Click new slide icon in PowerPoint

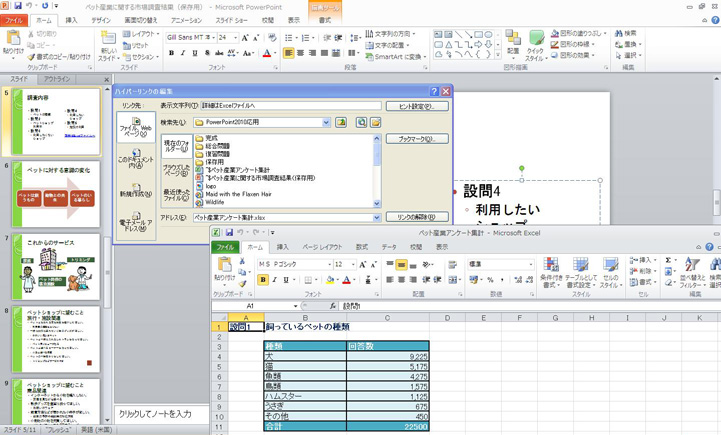[108, 39]
